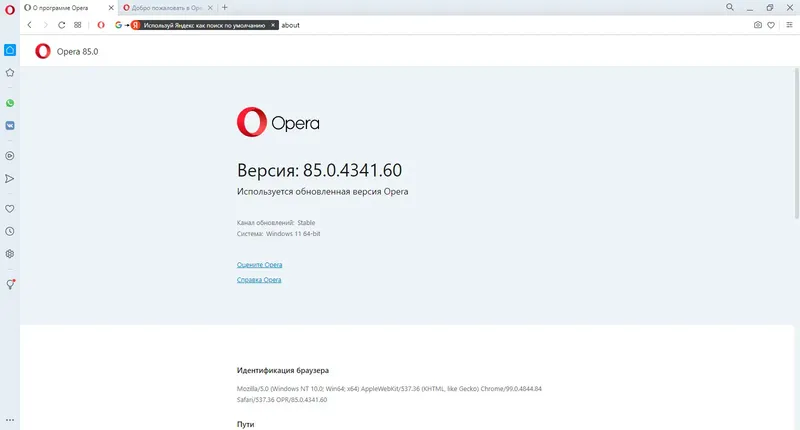800x430 pixels.
Task: Open a new tab with plus button
Action: [224, 8]
